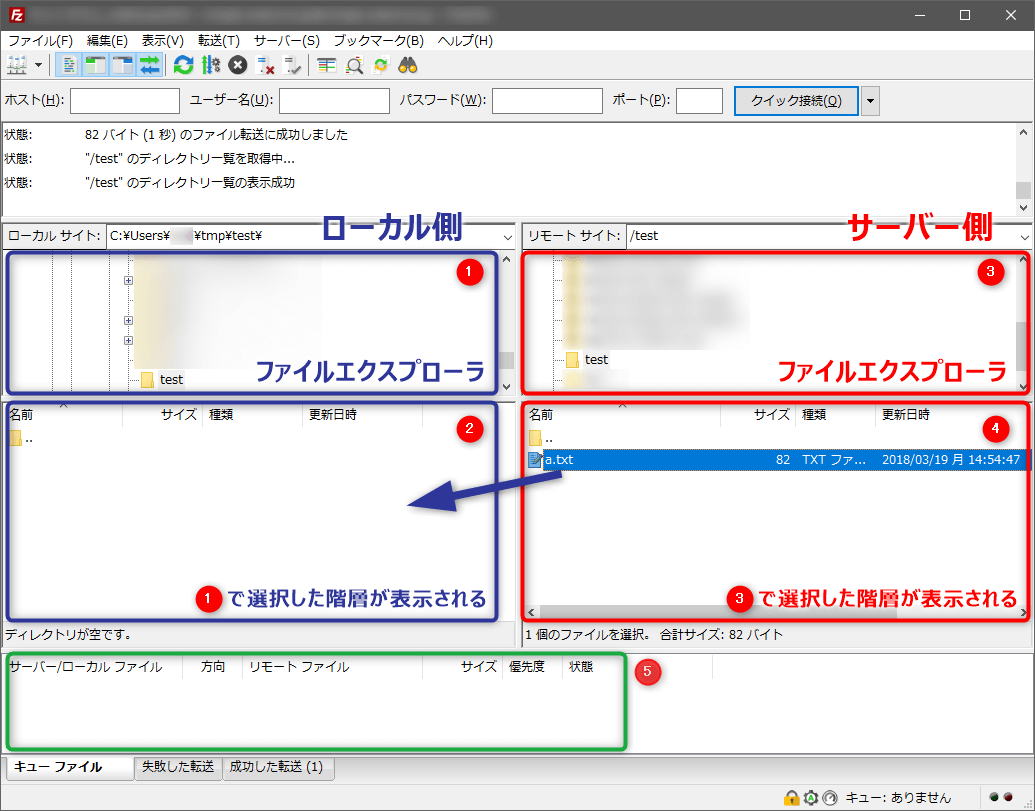Toggle message log display

tap(68, 66)
